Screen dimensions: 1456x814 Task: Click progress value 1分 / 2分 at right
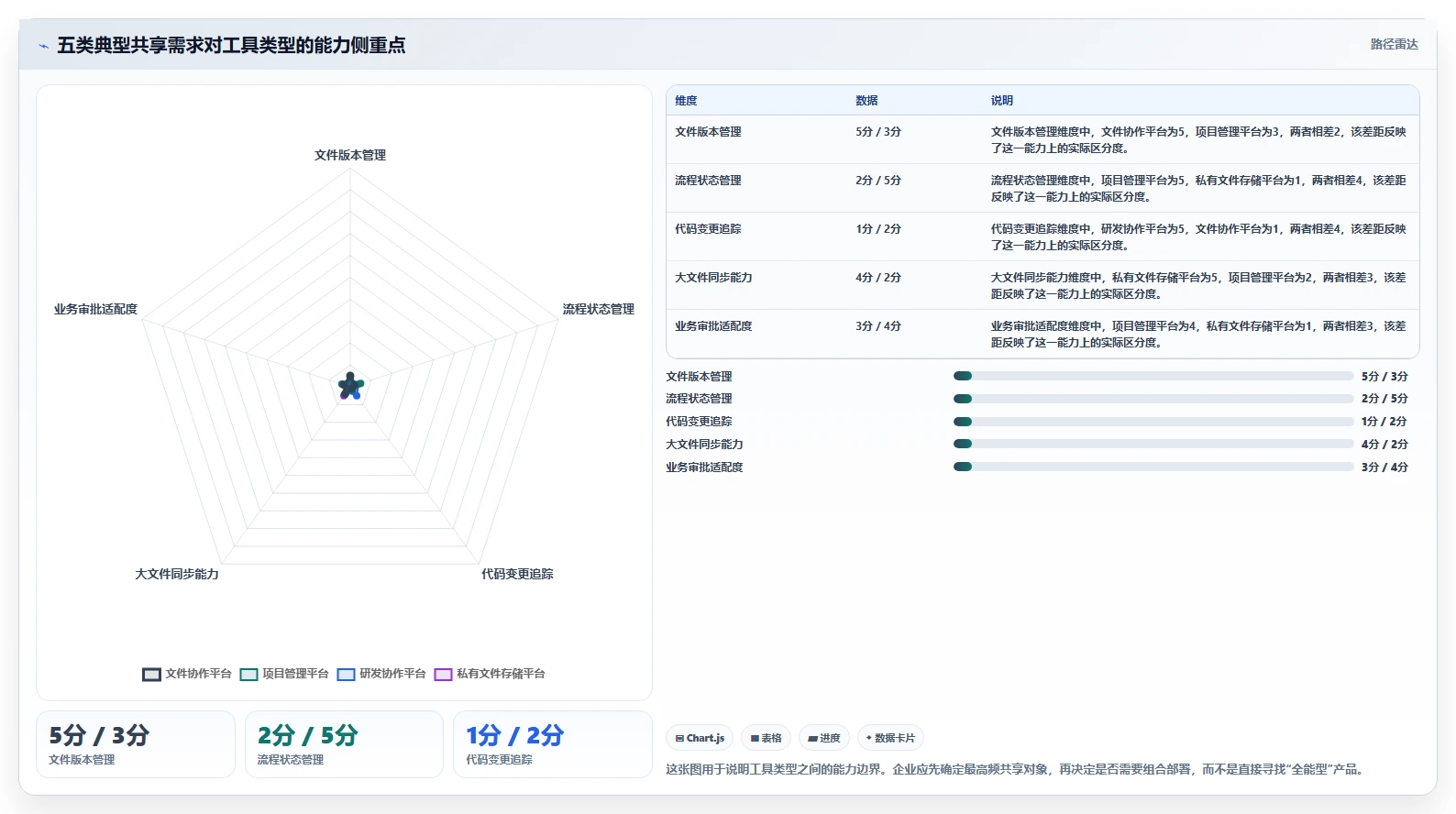coord(1384,422)
